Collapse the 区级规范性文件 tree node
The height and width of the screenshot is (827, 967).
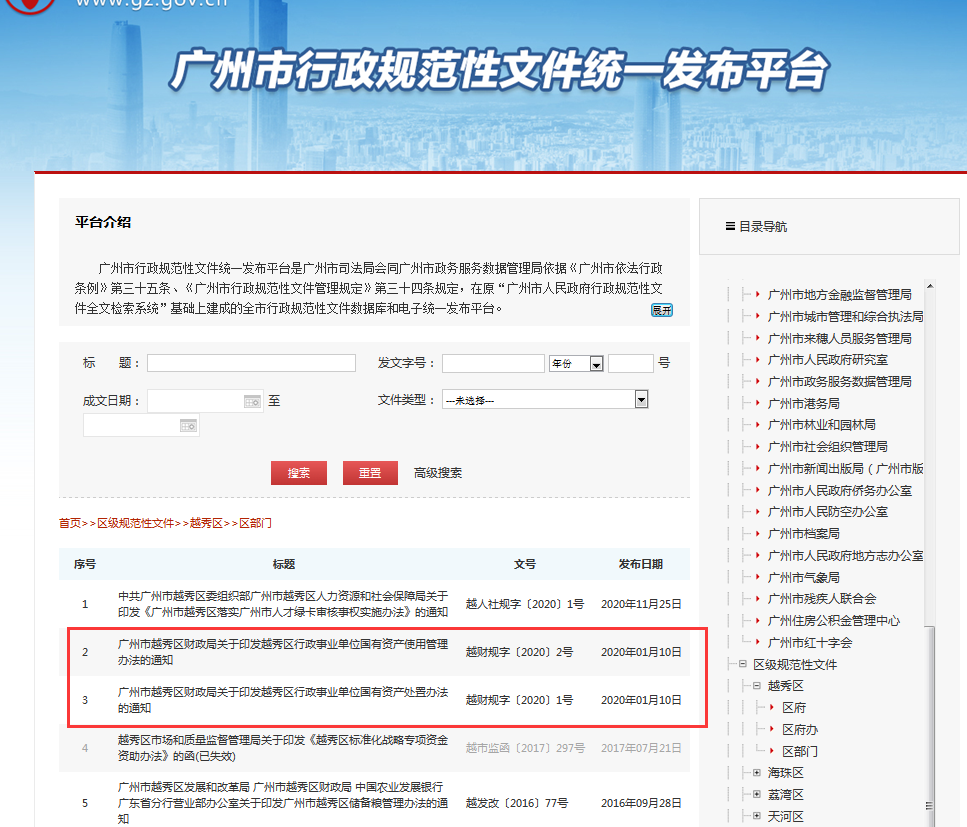click(x=743, y=665)
